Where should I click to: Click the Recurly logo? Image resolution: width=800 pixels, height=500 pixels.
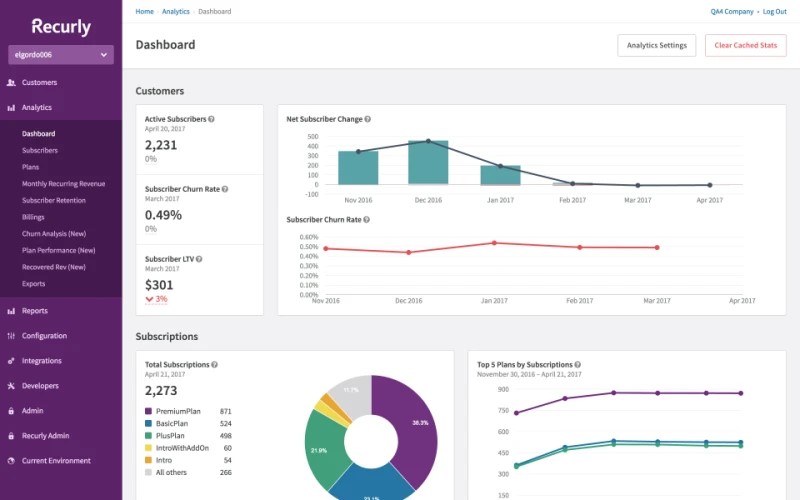pyautogui.click(x=61, y=27)
